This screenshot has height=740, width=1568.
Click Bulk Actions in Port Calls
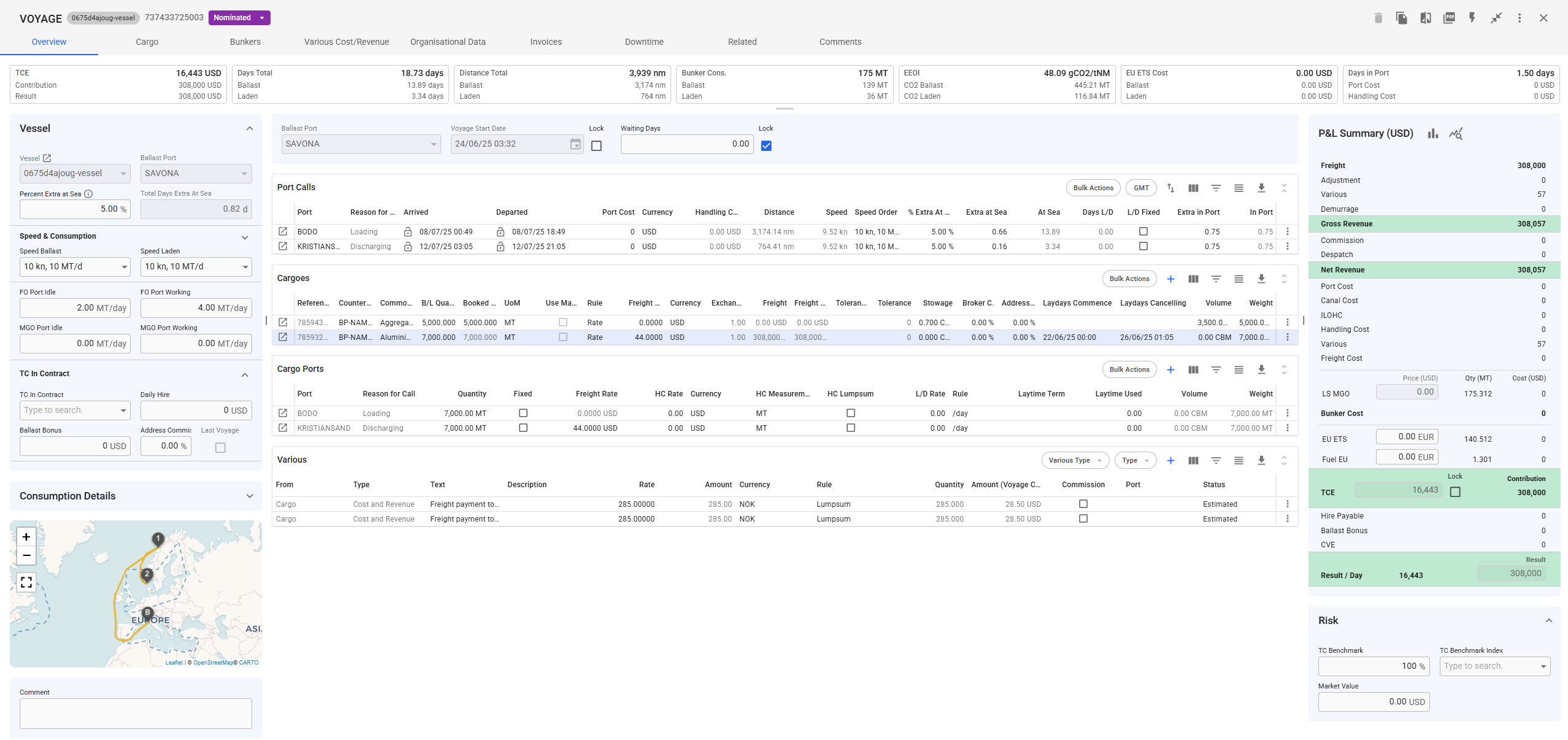[1093, 188]
